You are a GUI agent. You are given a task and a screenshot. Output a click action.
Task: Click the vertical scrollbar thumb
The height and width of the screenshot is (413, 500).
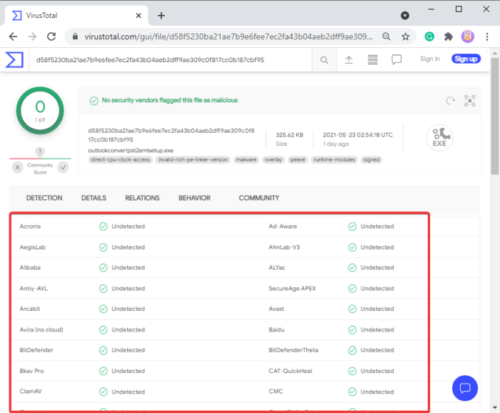(495, 116)
